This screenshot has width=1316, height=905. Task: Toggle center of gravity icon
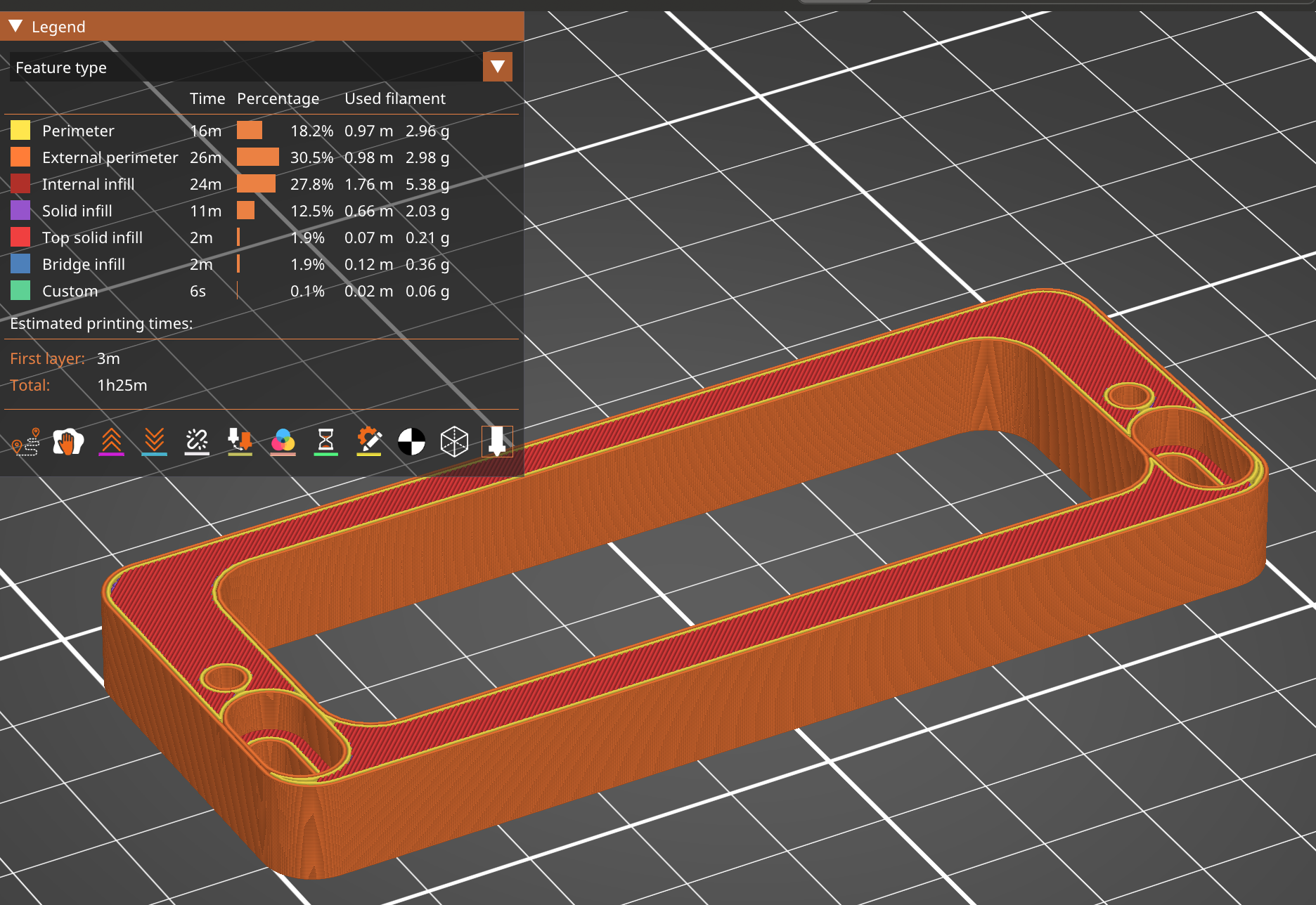(x=412, y=442)
